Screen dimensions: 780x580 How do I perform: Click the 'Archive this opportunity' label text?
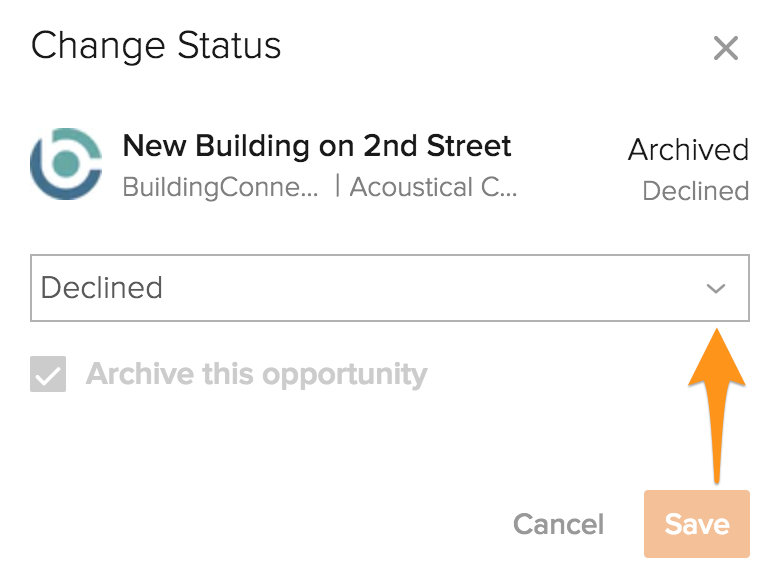(257, 374)
